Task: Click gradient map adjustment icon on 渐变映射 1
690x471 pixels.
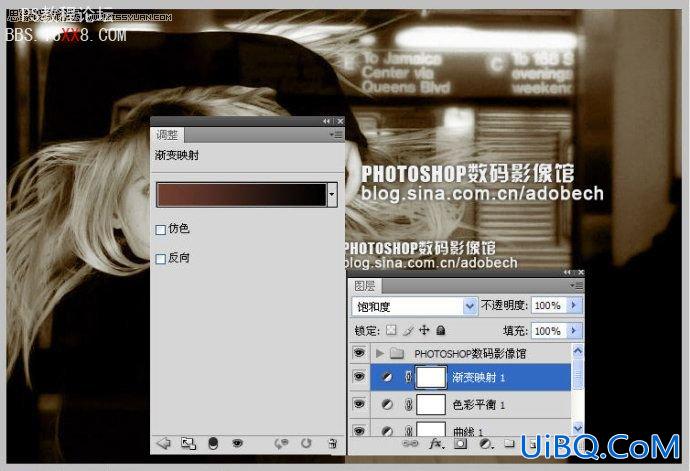Action: [387, 377]
